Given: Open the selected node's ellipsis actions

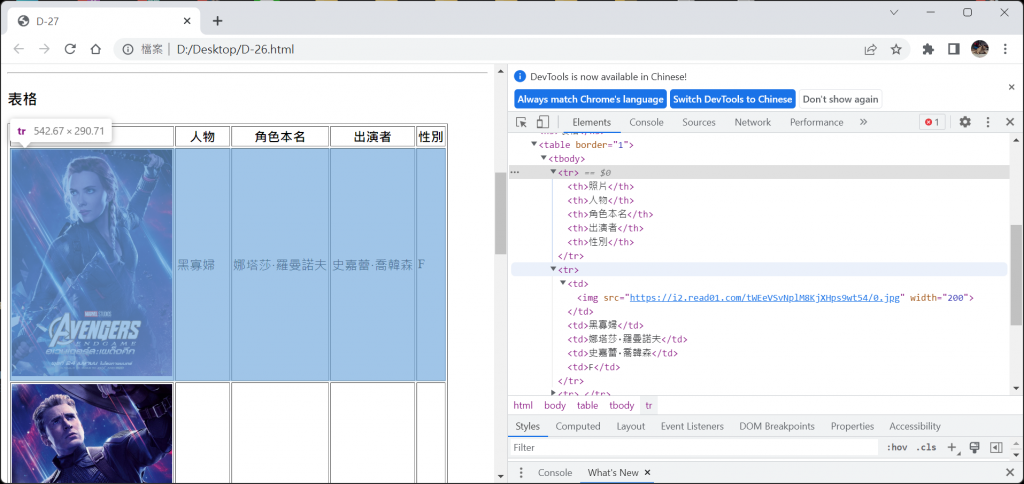Looking at the screenshot, I should [x=515, y=172].
